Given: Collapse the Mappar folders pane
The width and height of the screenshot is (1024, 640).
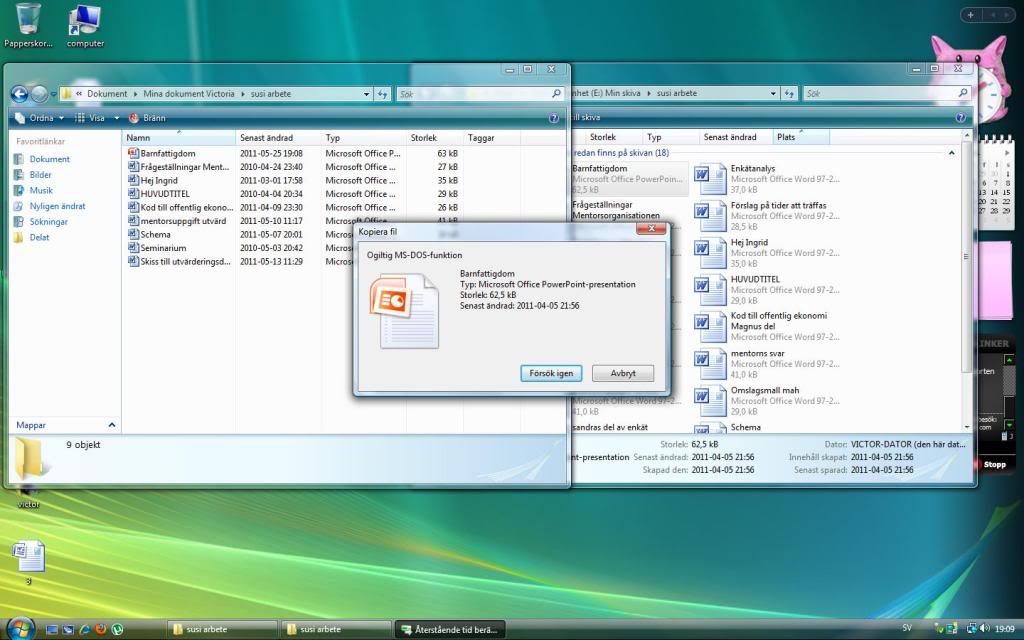Looking at the screenshot, I should click(x=111, y=425).
